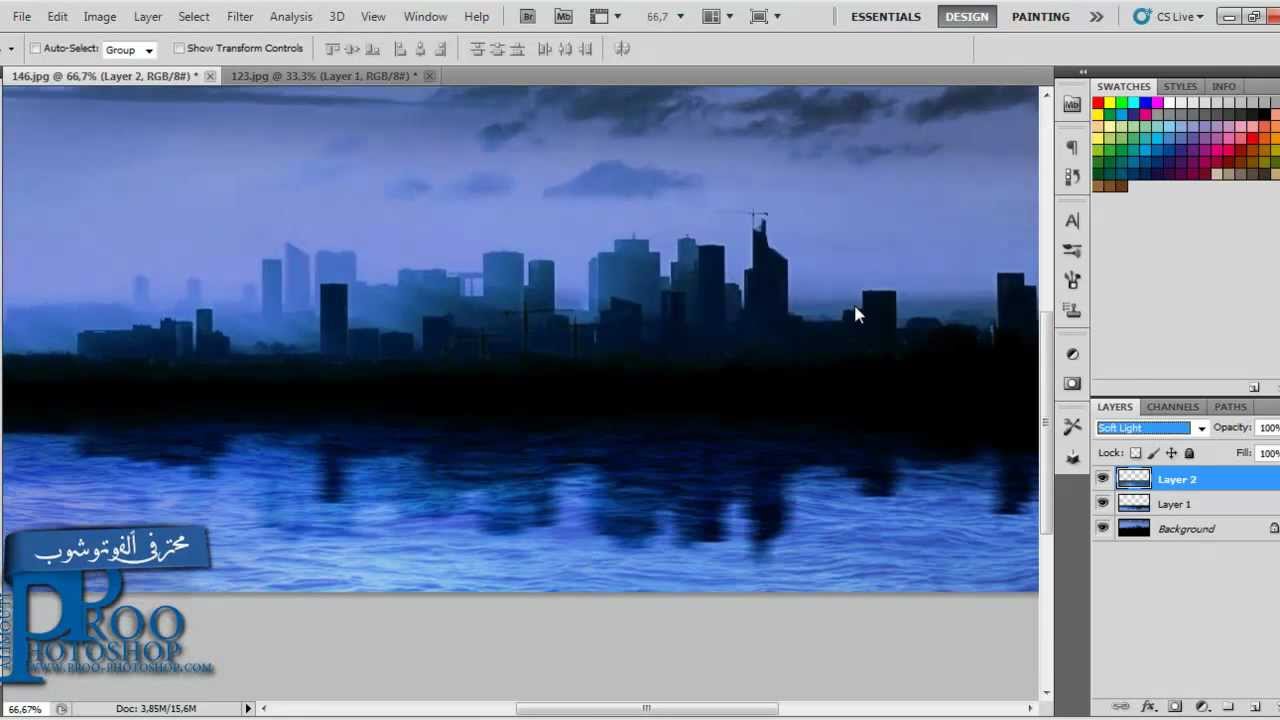Image resolution: width=1280 pixels, height=720 pixels.
Task: Open the View Extras dropdown
Action: [606, 16]
